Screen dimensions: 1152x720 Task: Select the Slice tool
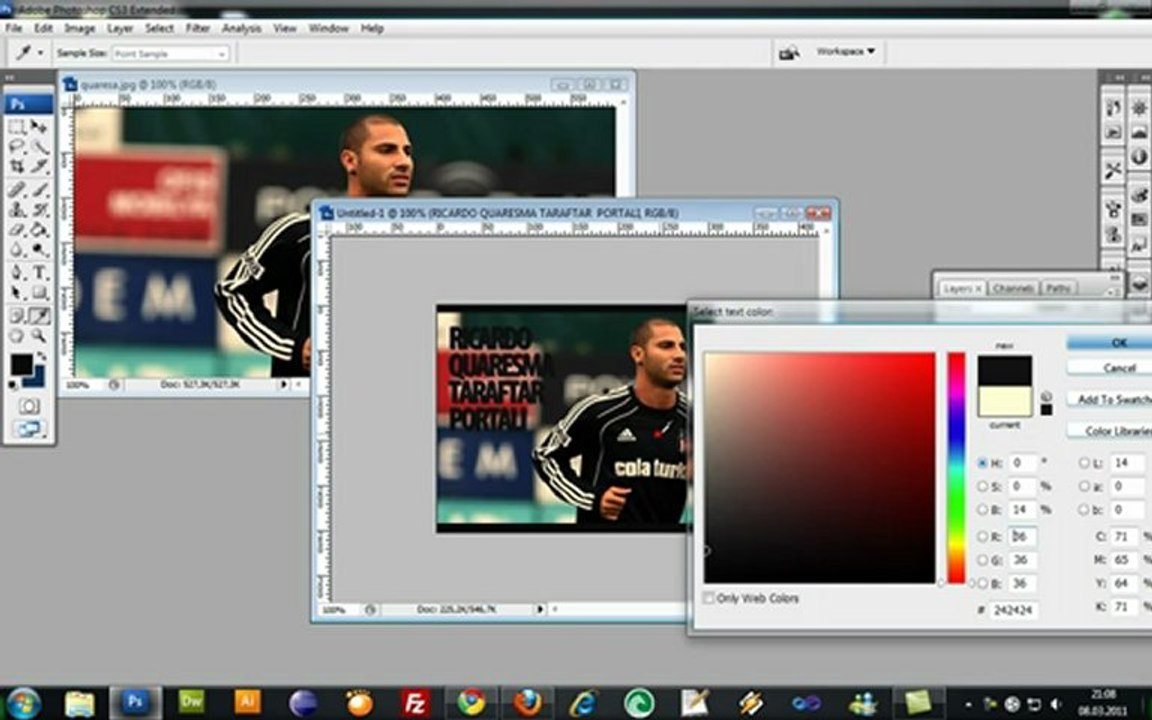point(39,168)
